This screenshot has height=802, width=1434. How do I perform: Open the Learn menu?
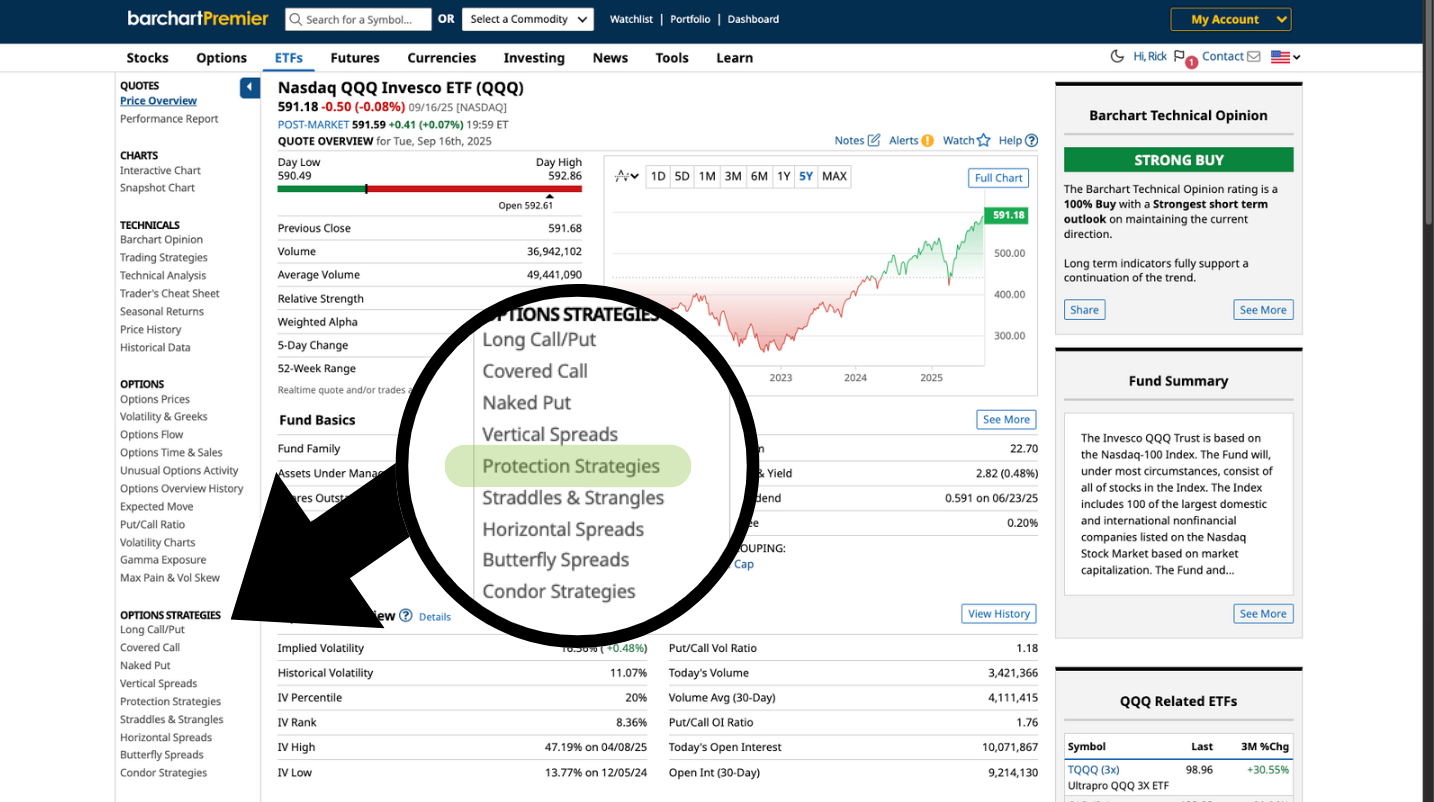click(735, 58)
